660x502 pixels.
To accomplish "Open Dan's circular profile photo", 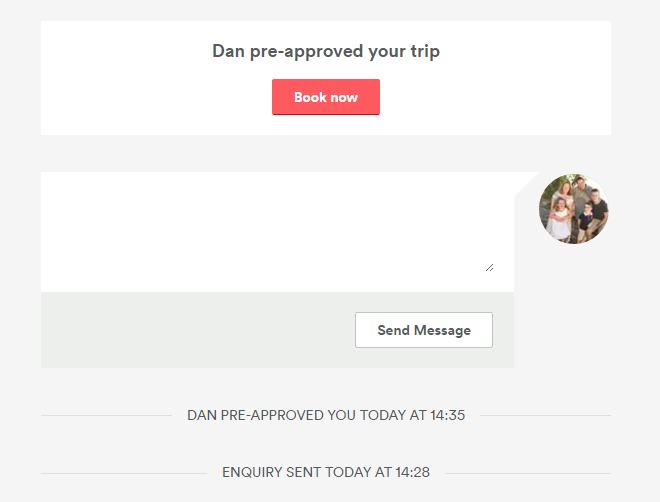I will [574, 209].
